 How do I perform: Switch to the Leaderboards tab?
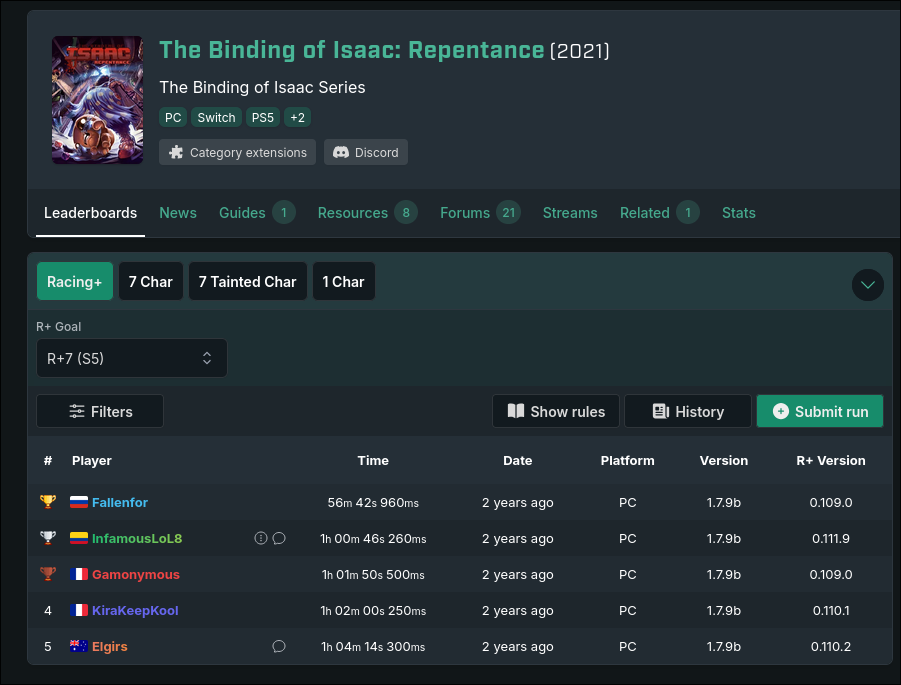[90, 213]
